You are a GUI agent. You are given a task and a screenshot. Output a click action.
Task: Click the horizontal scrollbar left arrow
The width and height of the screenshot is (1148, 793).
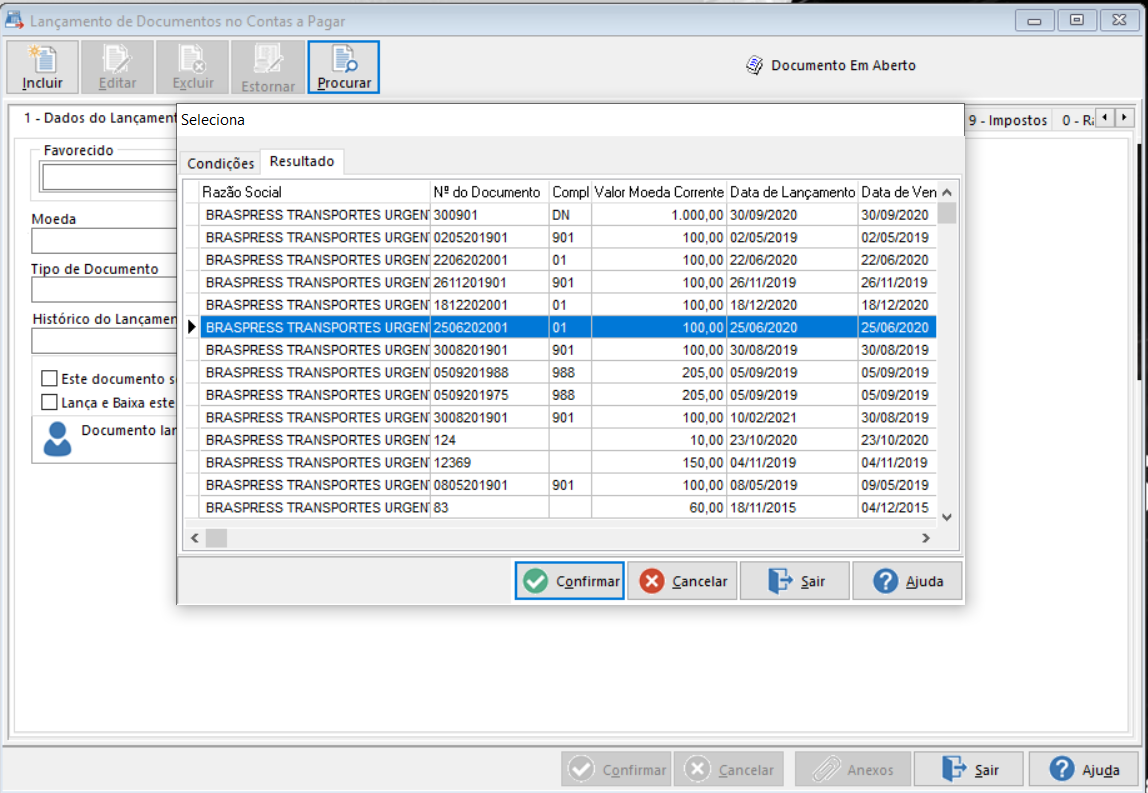click(195, 538)
